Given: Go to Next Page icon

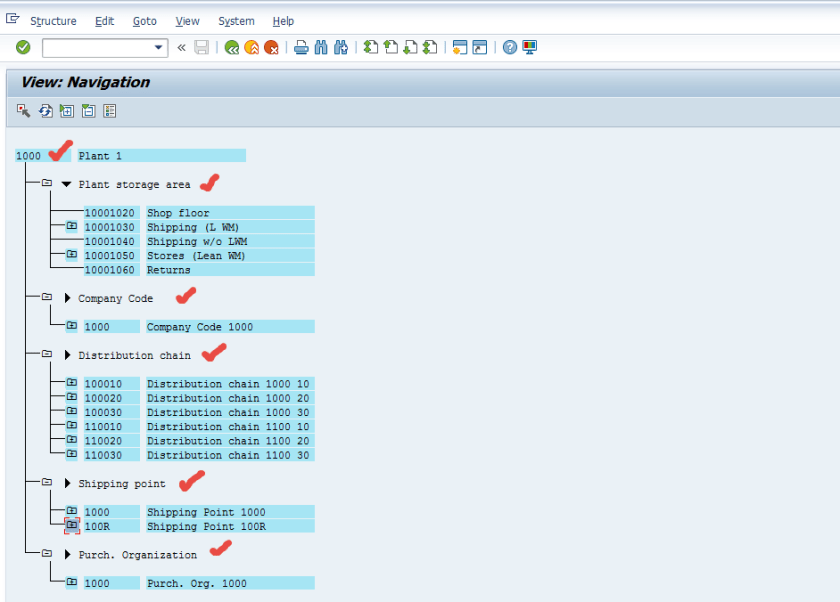Looking at the screenshot, I should pos(410,48).
